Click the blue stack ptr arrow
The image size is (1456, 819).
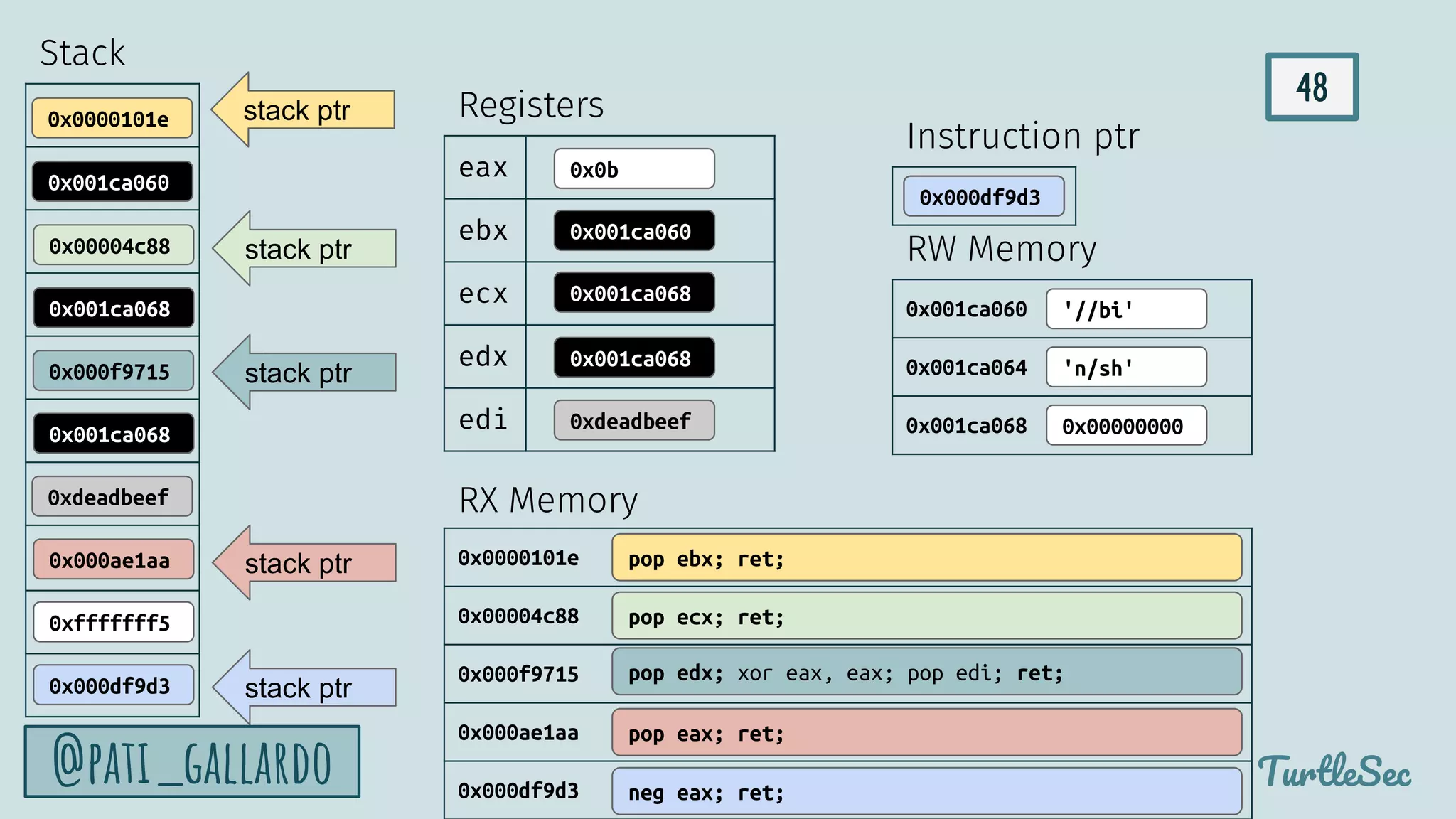pyautogui.click(x=304, y=687)
